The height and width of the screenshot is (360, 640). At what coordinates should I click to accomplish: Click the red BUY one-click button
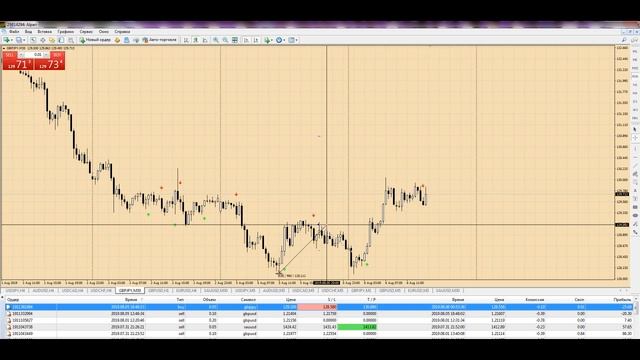tap(49, 61)
